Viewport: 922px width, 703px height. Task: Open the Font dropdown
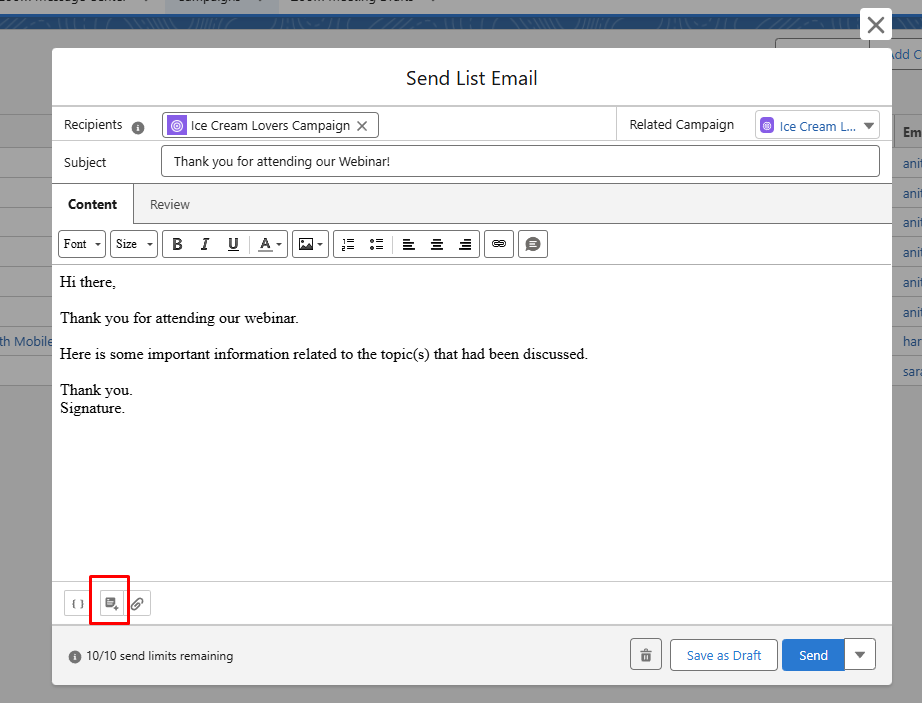[x=82, y=244]
